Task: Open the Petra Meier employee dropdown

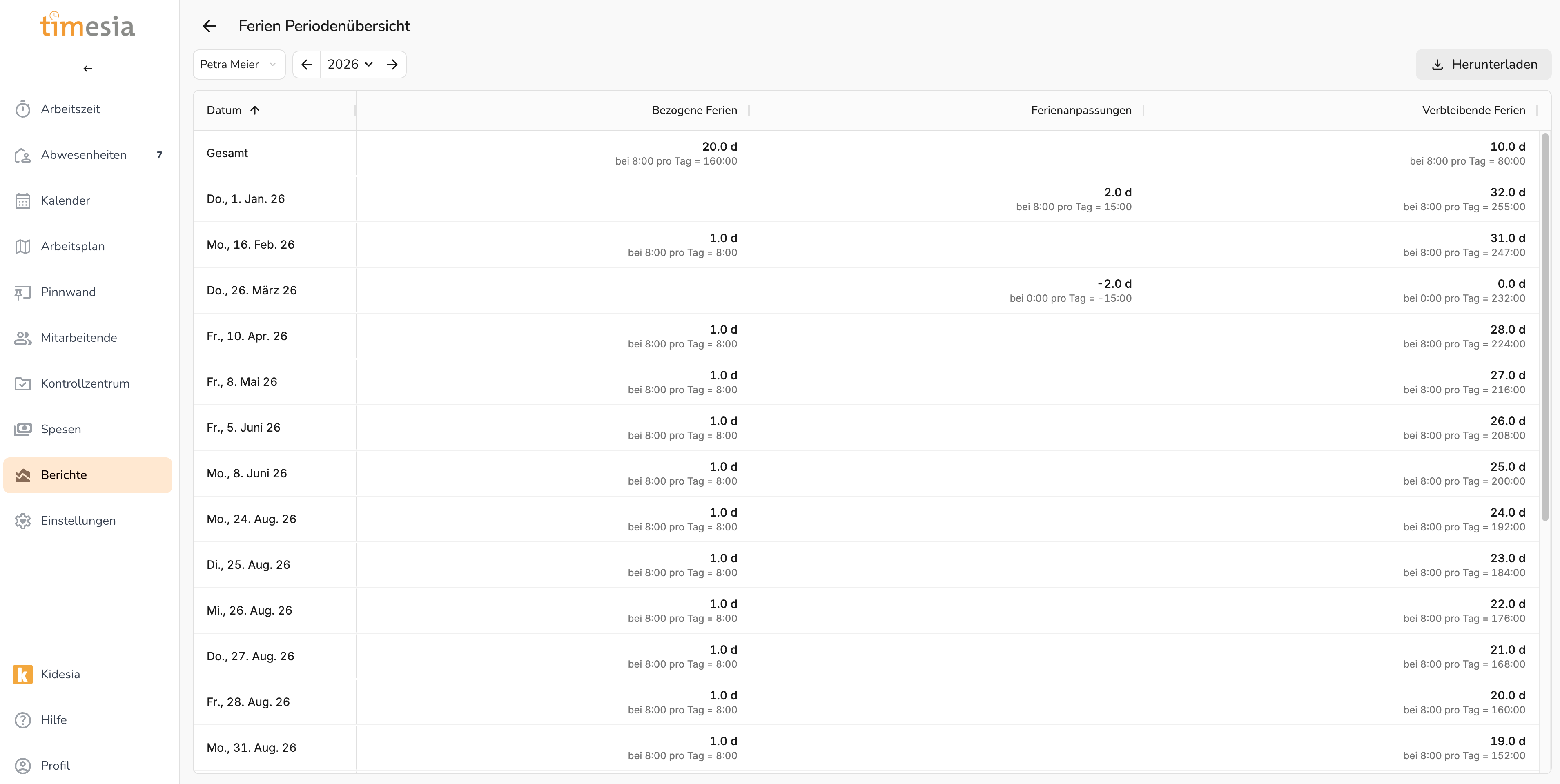Action: (x=238, y=64)
